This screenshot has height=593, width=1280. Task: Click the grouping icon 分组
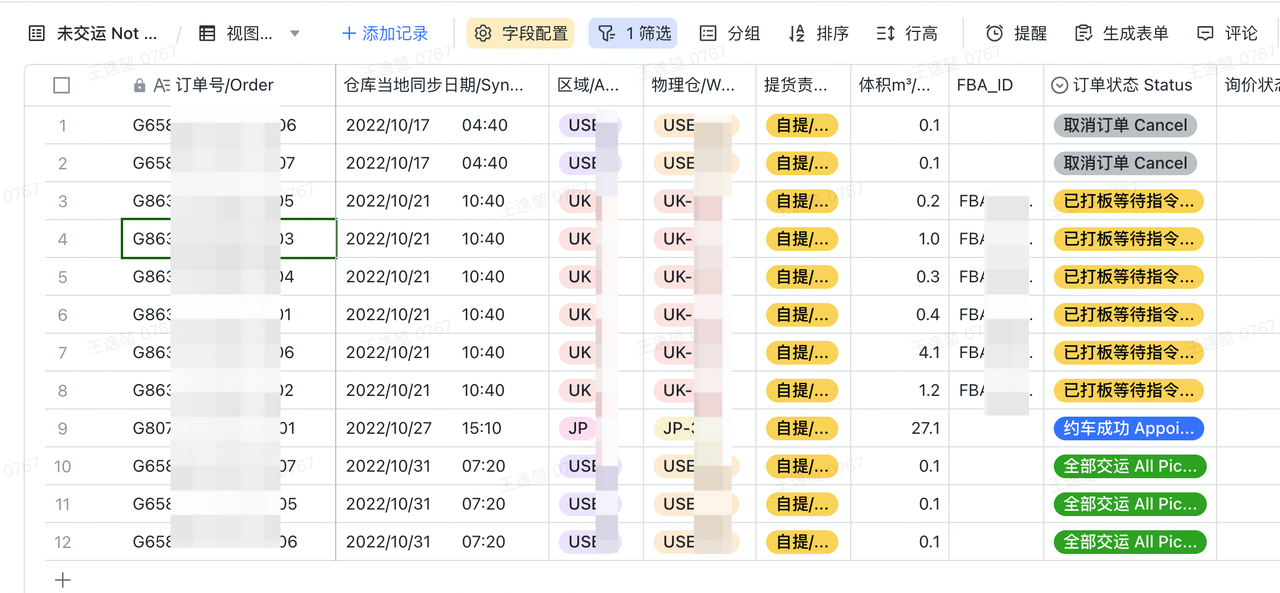[709, 34]
